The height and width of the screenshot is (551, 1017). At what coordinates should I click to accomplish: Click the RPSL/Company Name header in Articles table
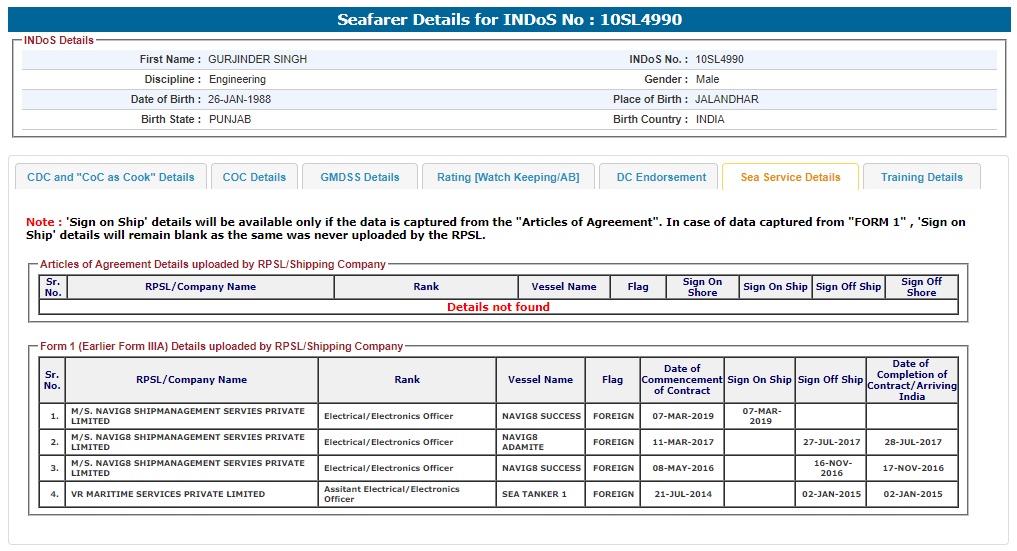tap(200, 287)
